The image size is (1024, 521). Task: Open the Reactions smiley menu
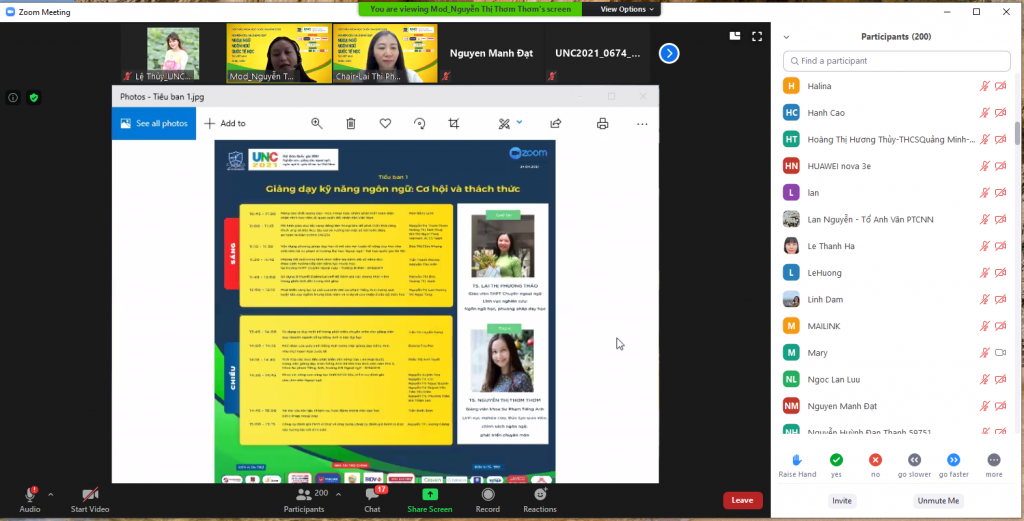coord(540,500)
